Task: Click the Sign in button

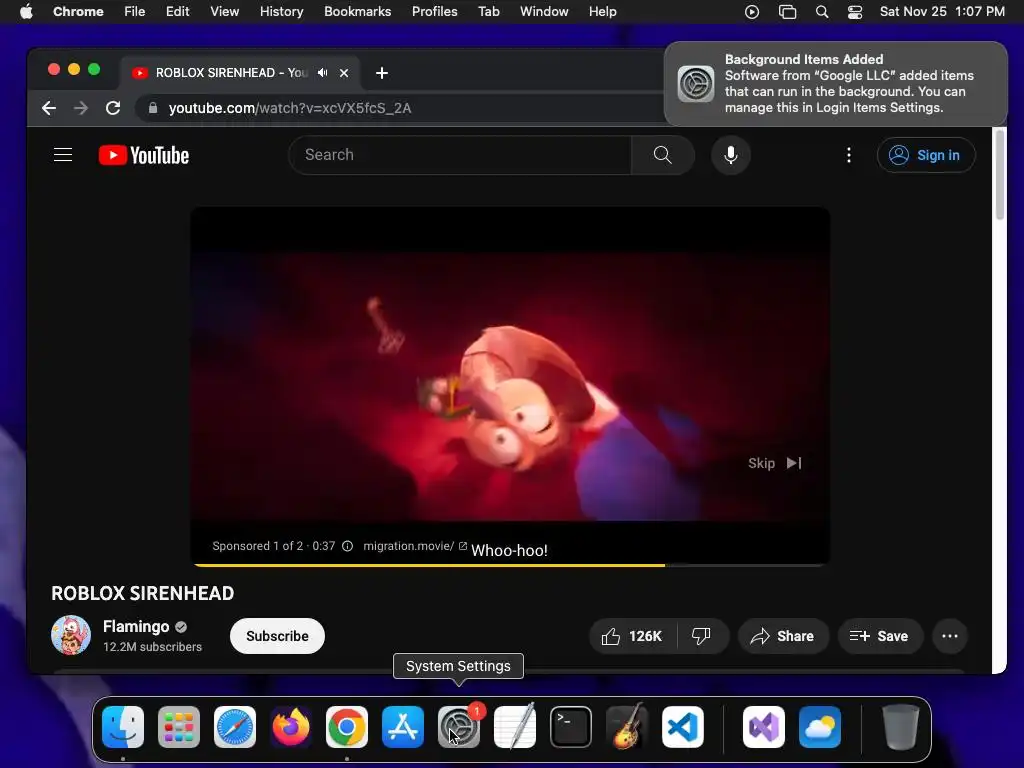Action: click(926, 155)
